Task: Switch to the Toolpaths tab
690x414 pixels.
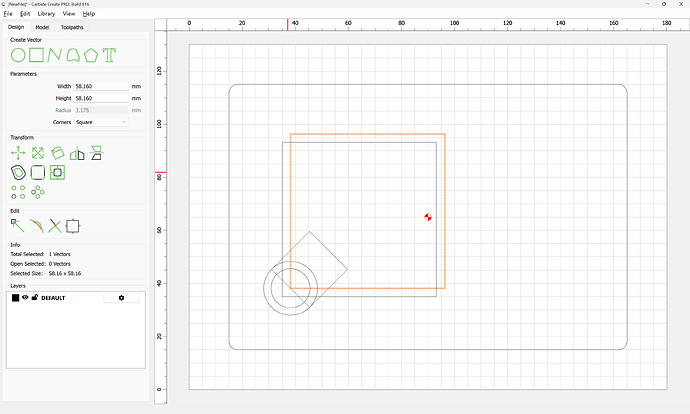Action: coord(72,27)
